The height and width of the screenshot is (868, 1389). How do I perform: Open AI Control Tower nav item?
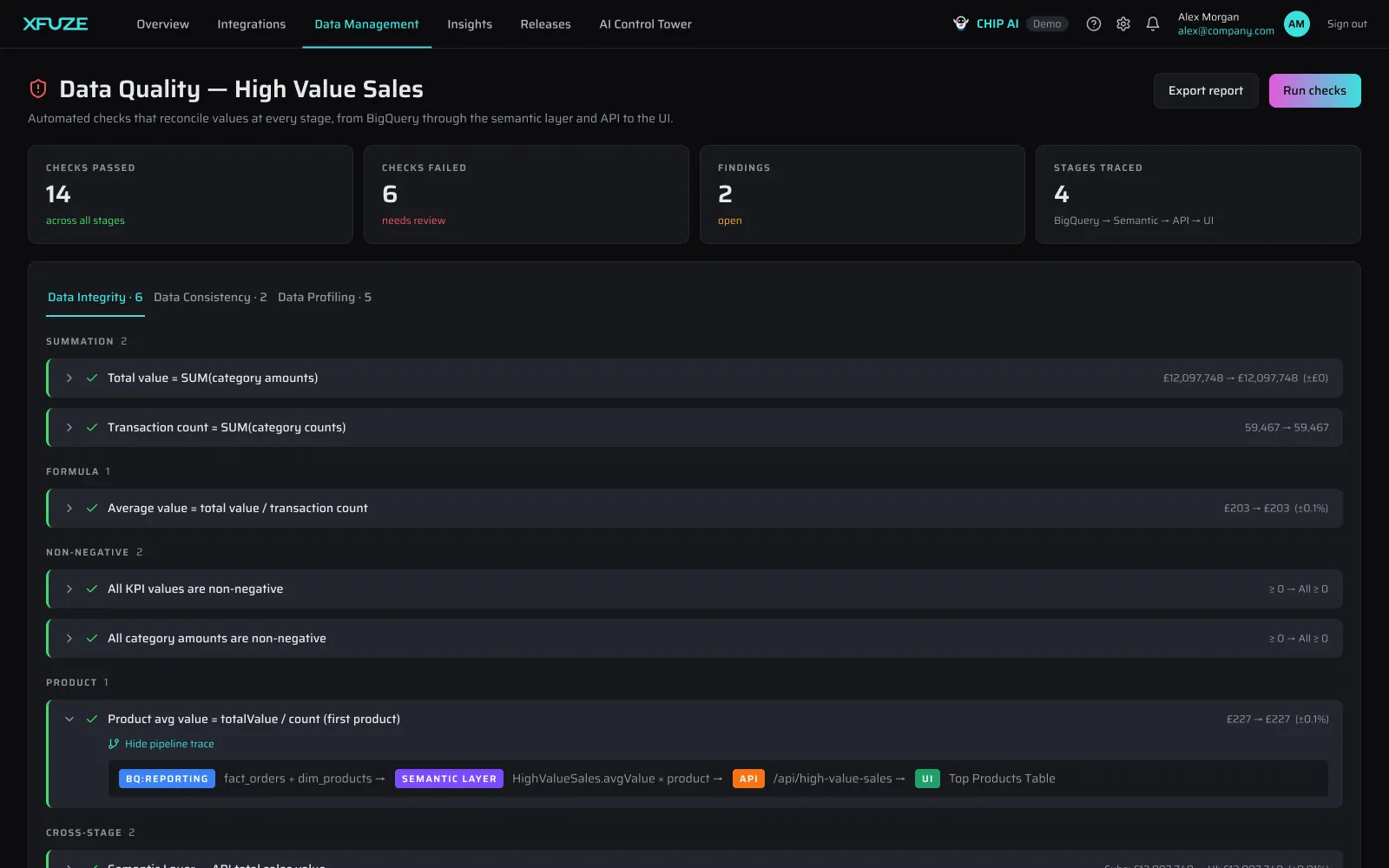pyautogui.click(x=645, y=24)
